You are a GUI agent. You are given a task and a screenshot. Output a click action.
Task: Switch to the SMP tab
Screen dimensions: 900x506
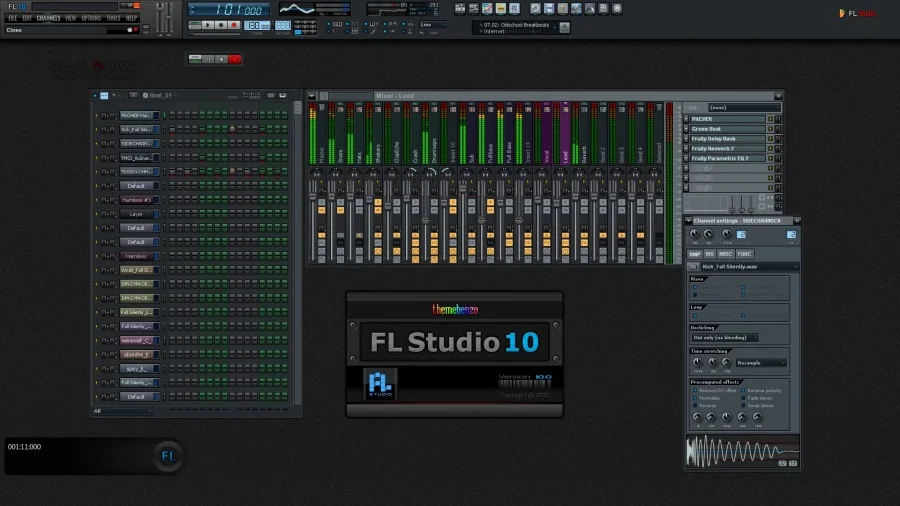pos(695,254)
